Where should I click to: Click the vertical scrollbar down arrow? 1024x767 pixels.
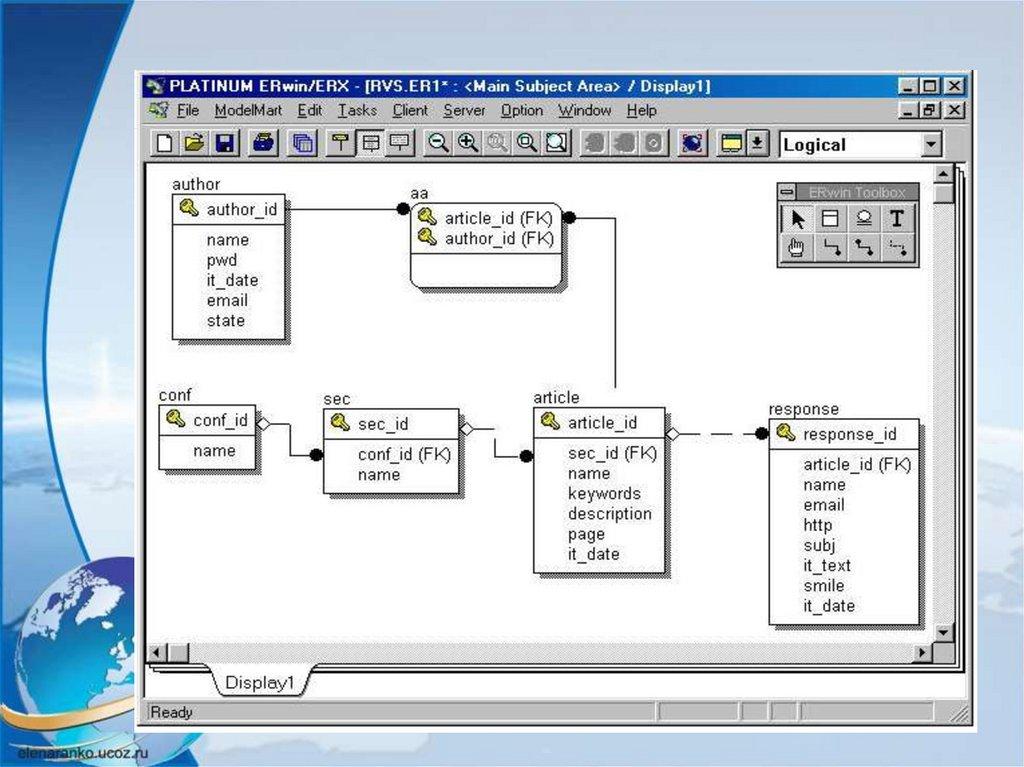[943, 634]
